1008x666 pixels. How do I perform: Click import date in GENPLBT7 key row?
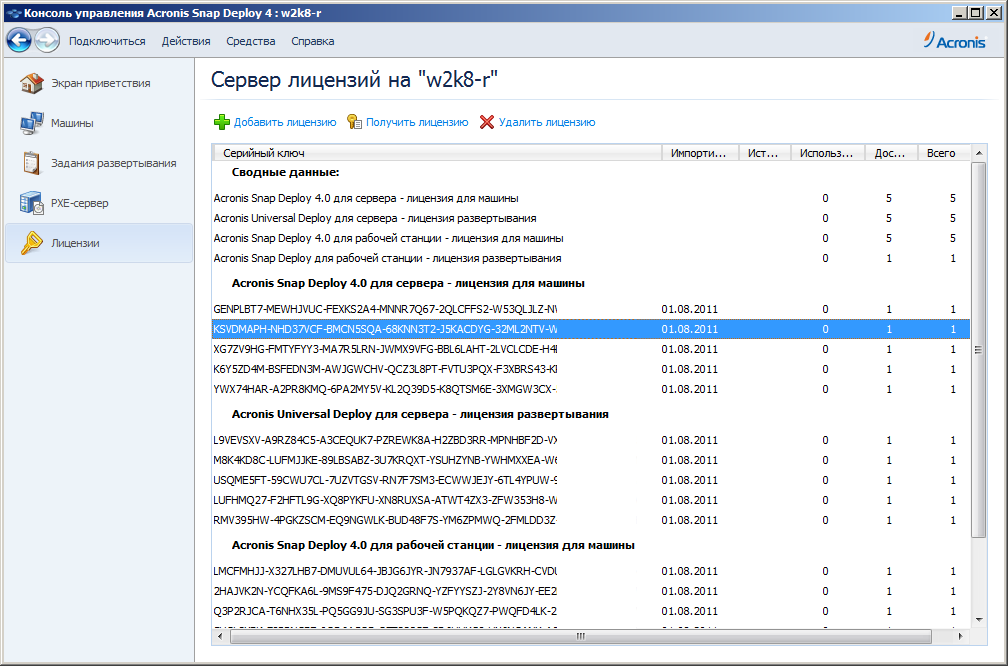(690, 309)
